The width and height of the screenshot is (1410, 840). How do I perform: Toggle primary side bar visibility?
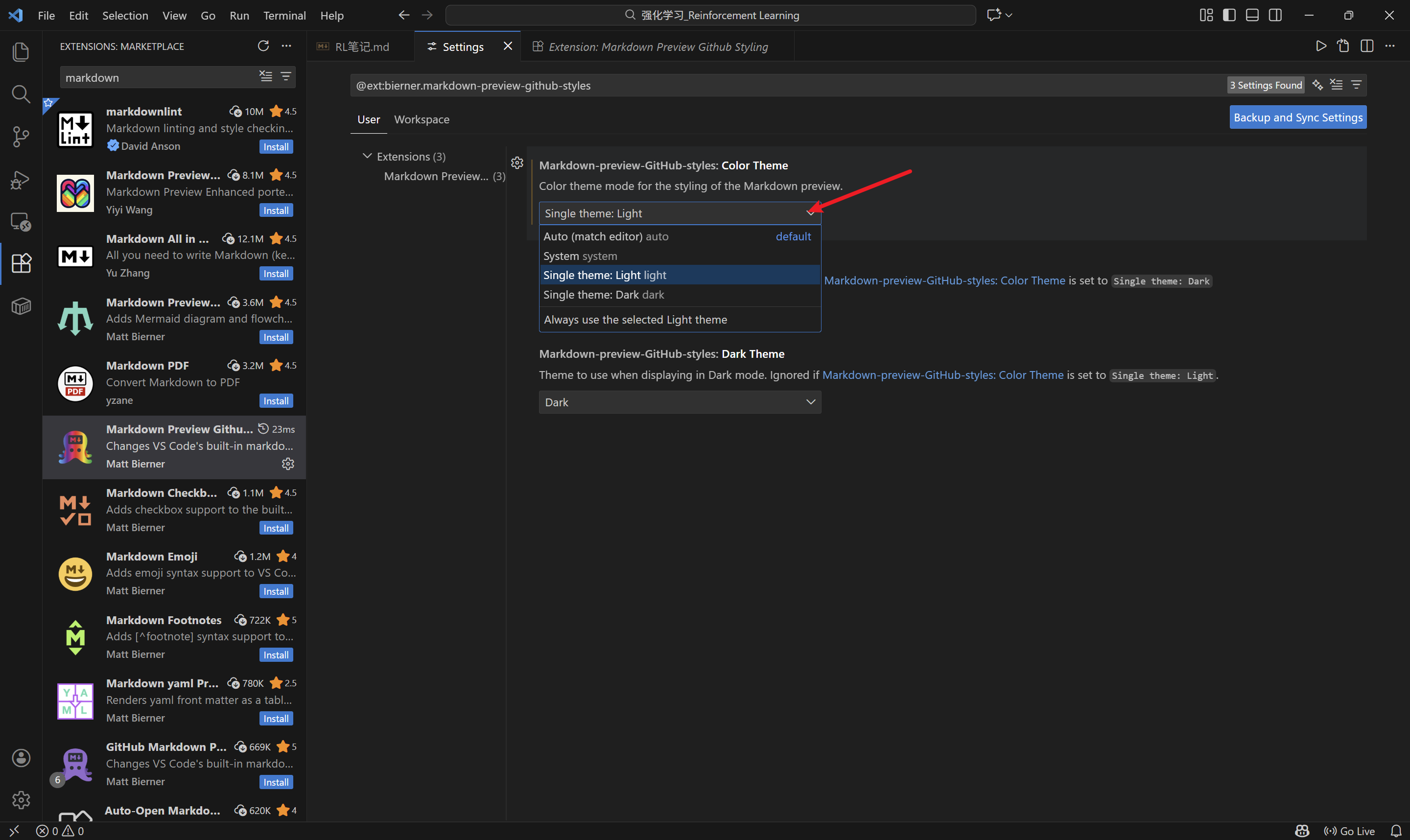1229,15
